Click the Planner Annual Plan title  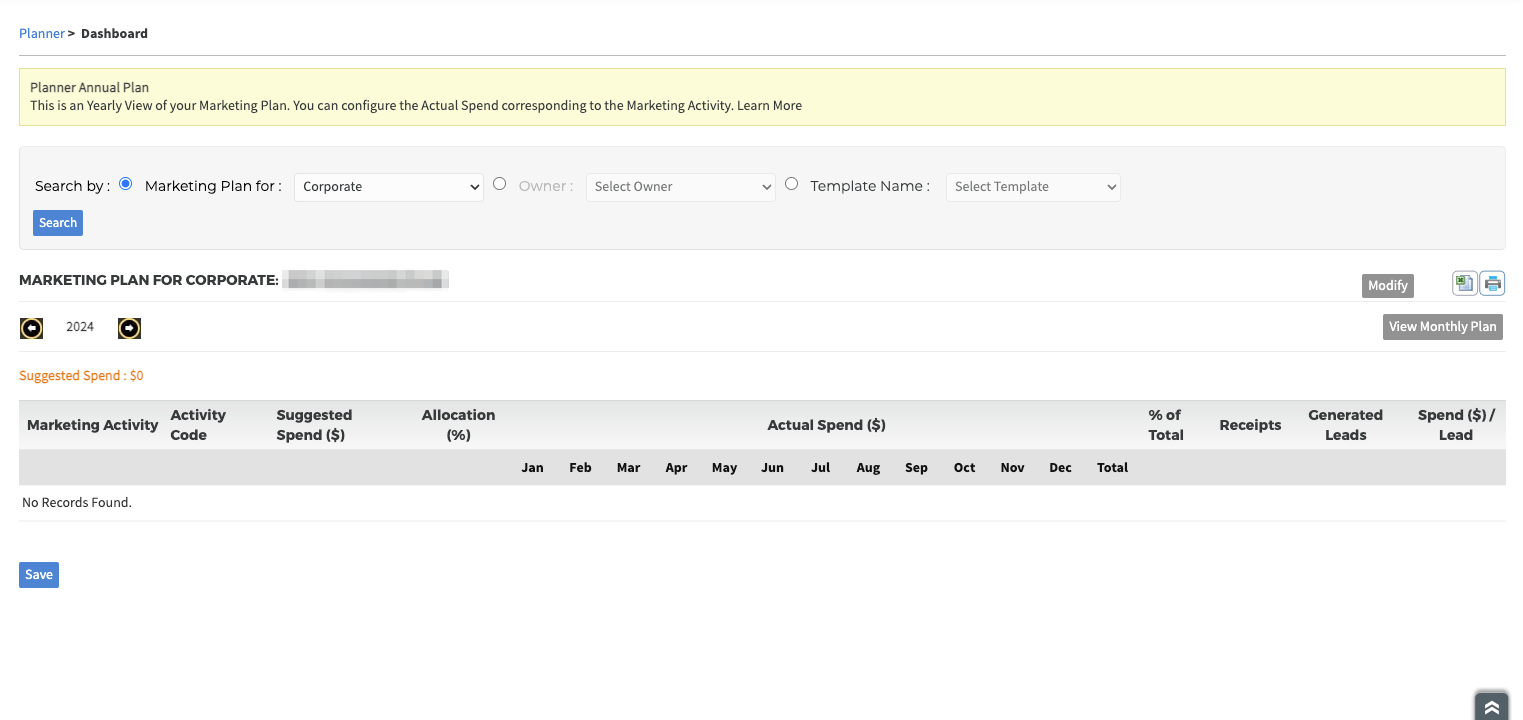89,88
